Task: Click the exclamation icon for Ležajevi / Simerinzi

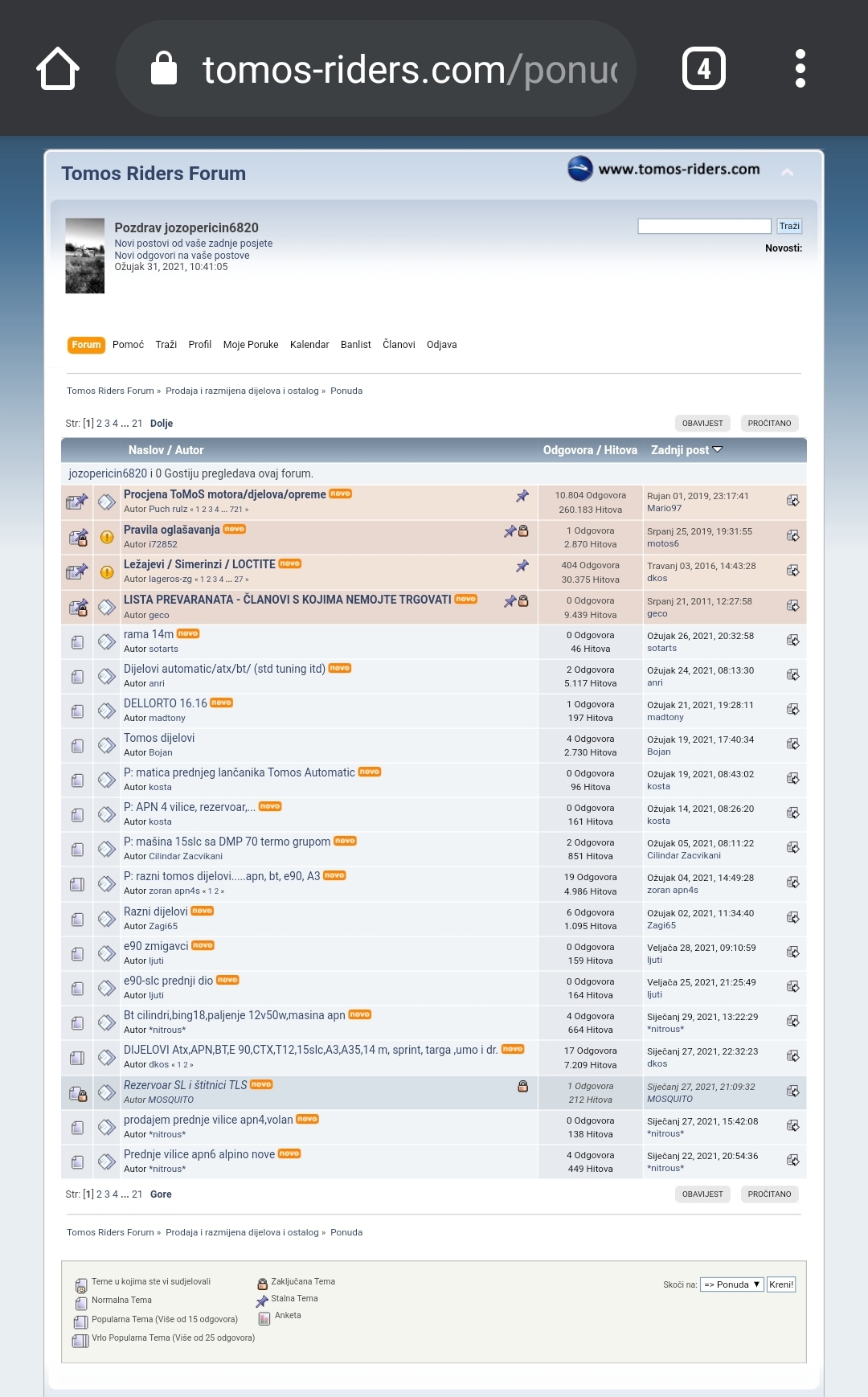Action: (107, 572)
